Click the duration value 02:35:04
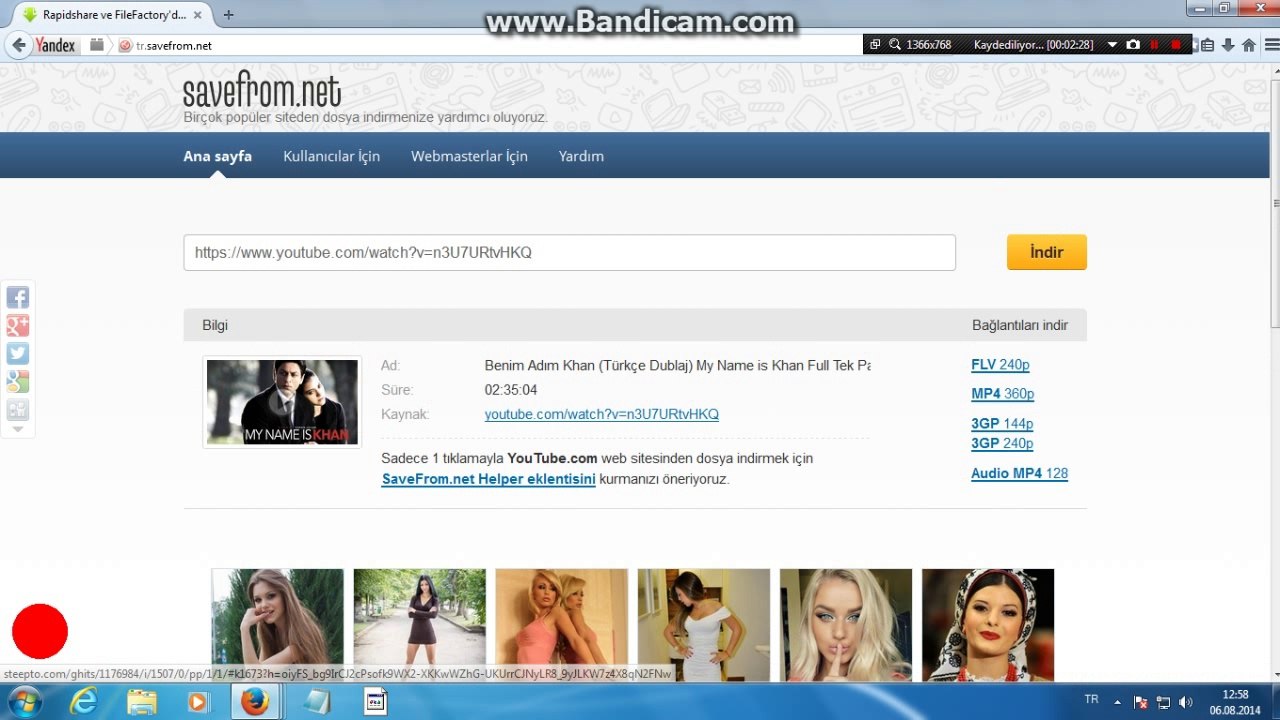 (x=511, y=390)
